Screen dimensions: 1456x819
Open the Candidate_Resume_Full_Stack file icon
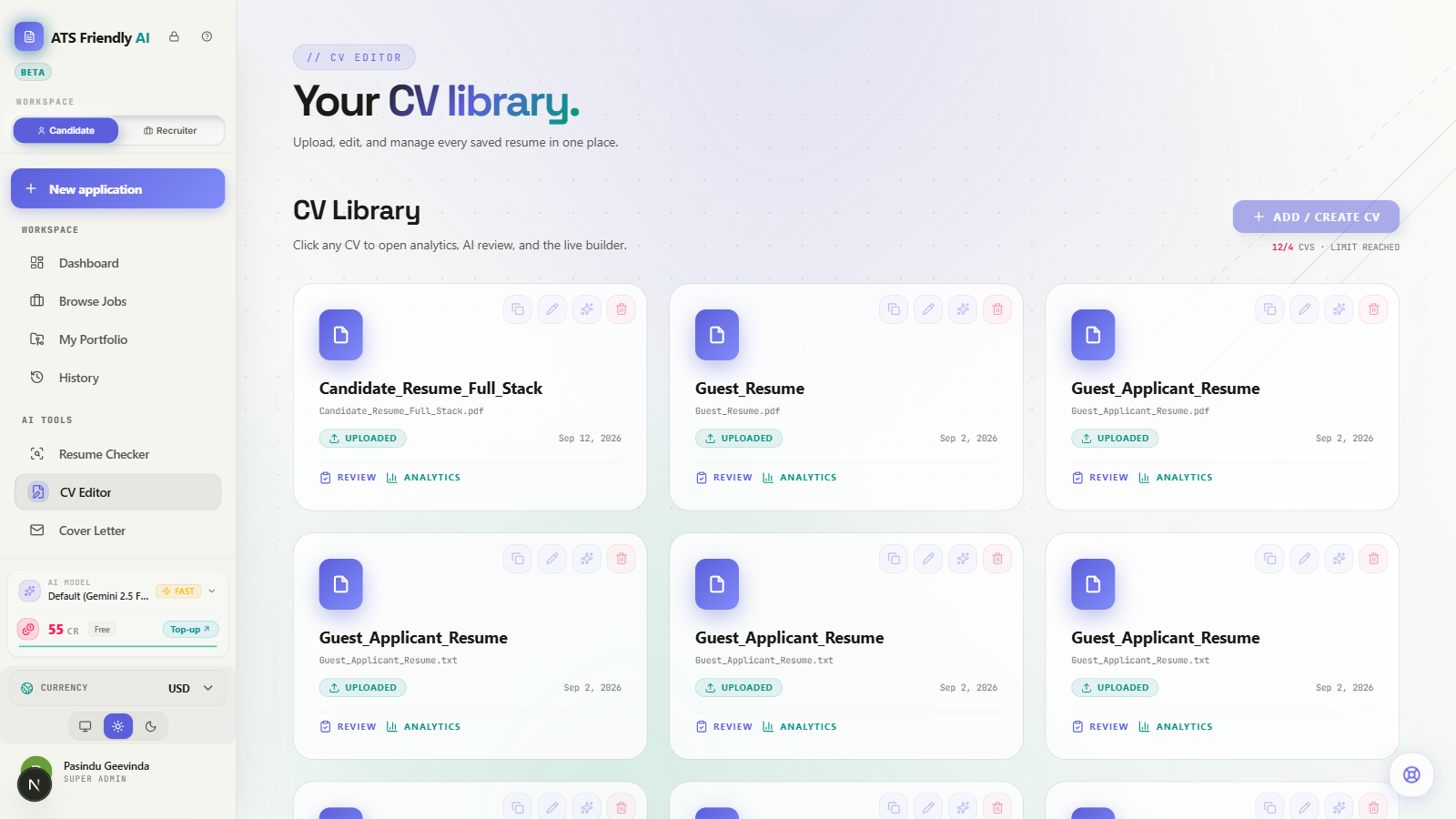(x=341, y=335)
